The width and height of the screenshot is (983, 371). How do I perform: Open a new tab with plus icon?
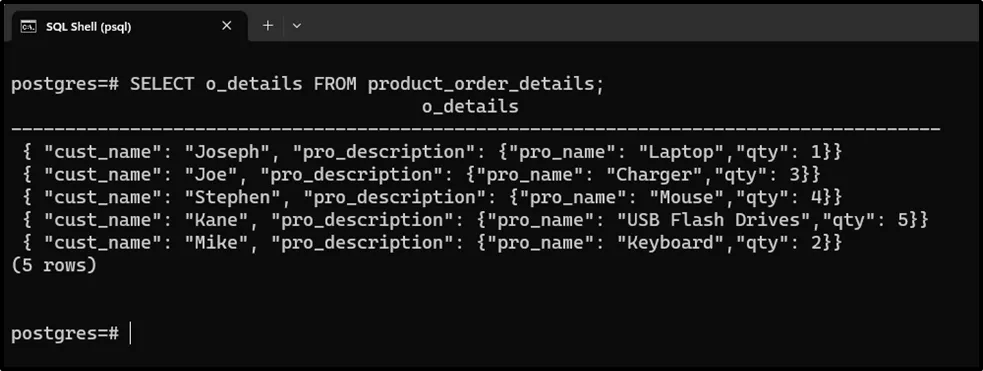coord(268,26)
